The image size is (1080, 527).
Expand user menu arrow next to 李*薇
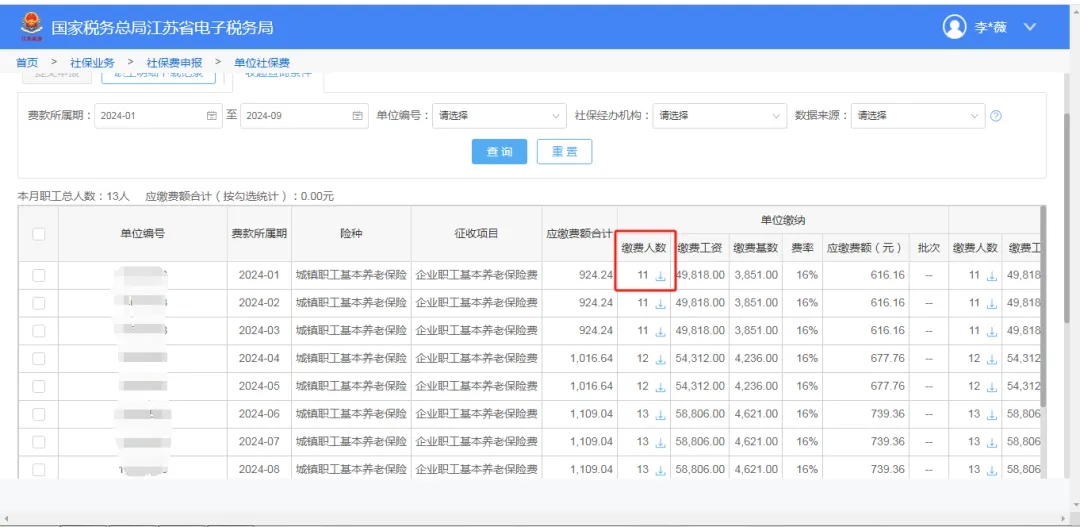1030,27
